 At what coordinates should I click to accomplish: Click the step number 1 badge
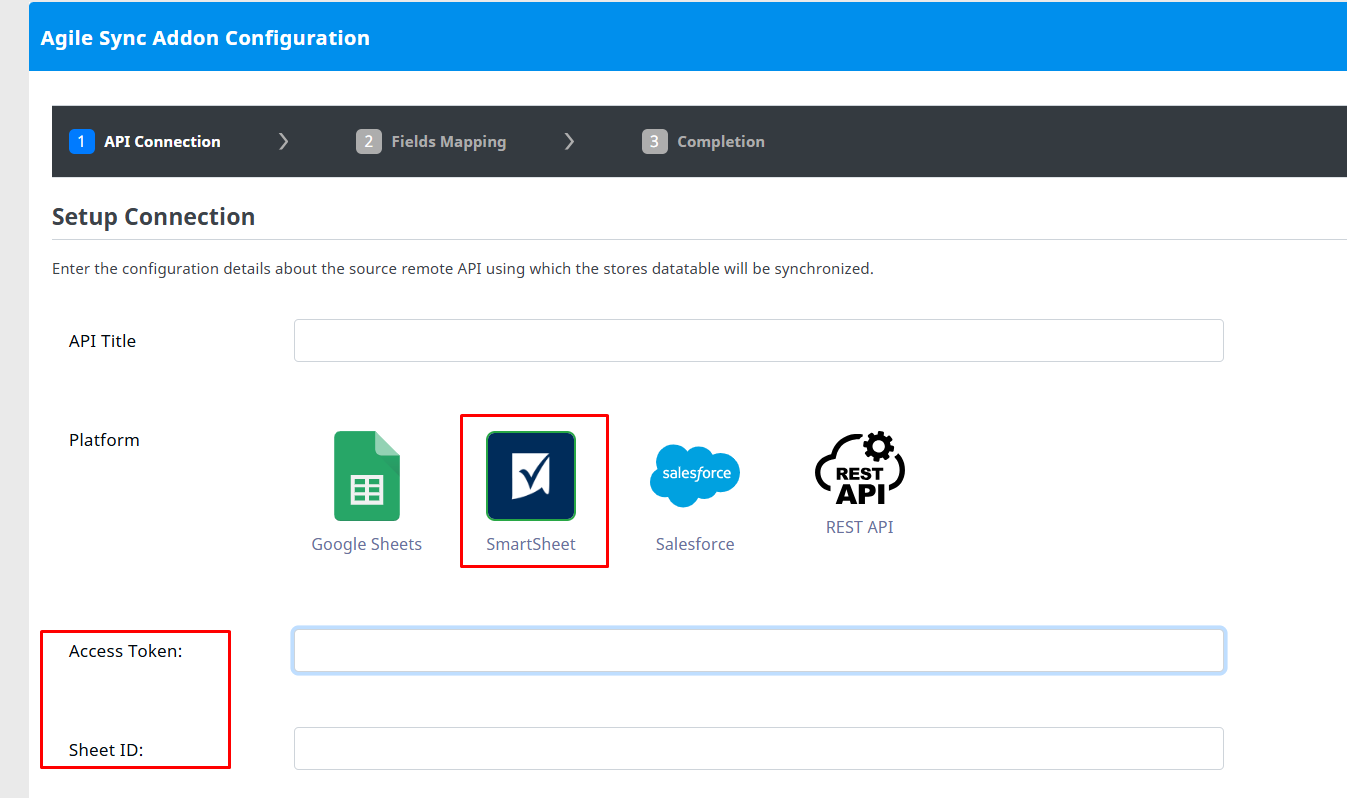tap(81, 142)
